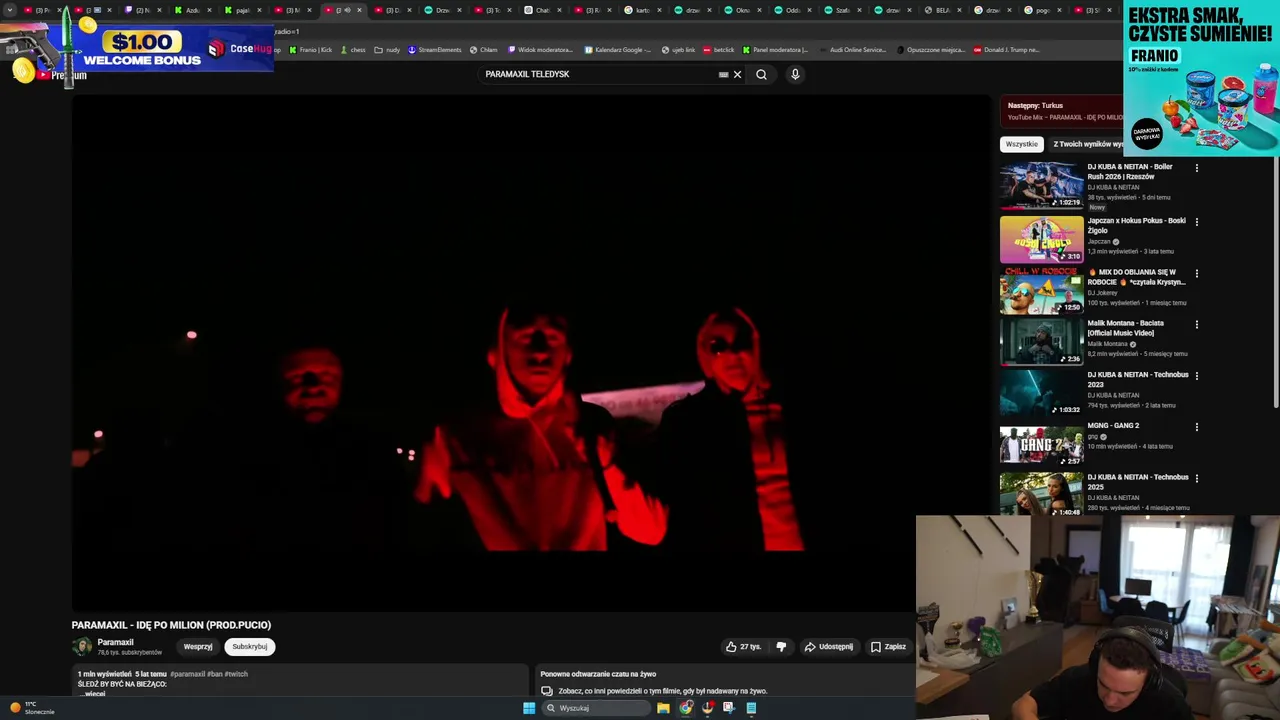
Task: Switch to the Chat browser tab
Action: (x=541, y=10)
